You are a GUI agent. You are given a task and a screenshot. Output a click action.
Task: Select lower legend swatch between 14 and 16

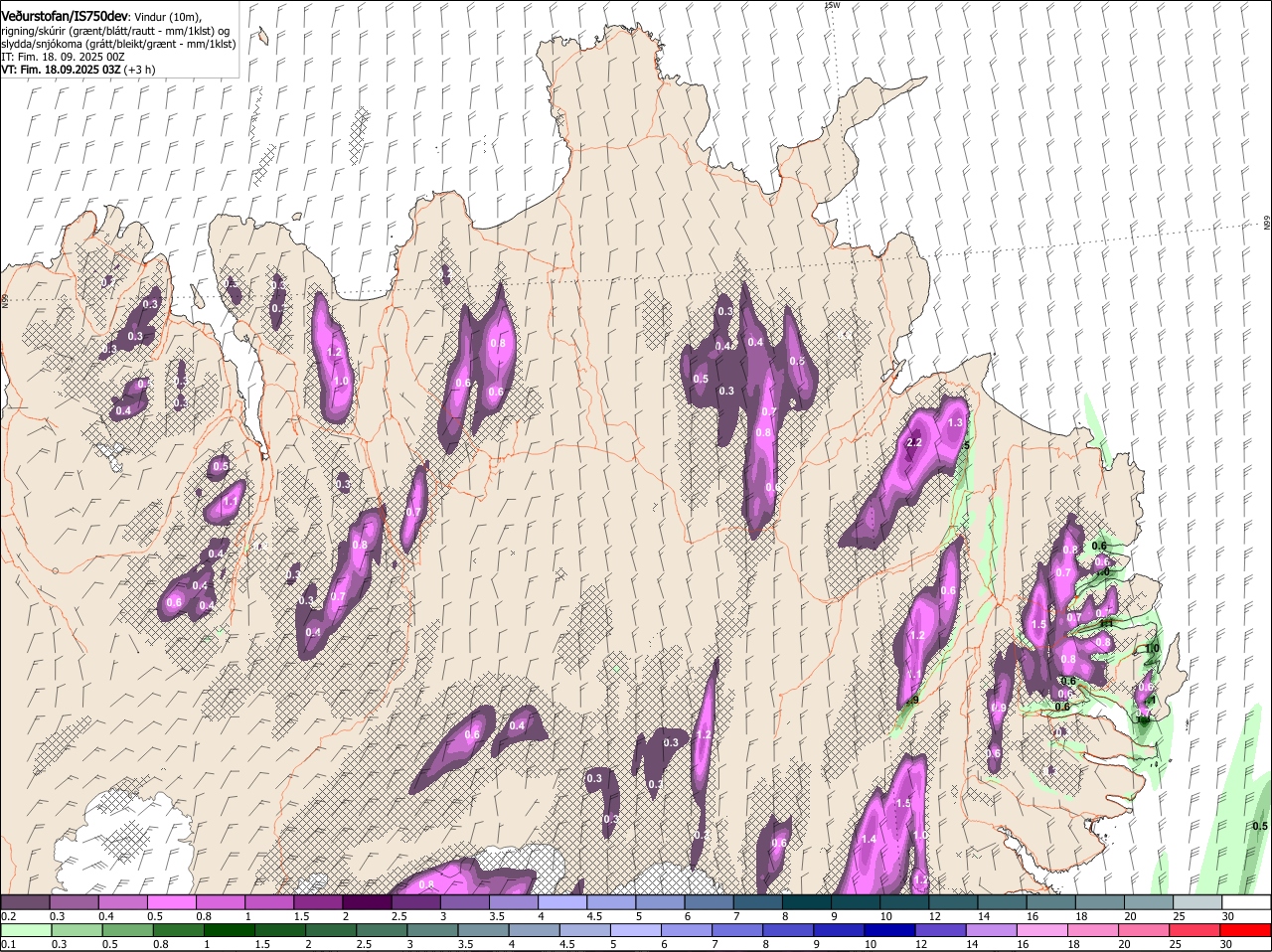(994, 930)
